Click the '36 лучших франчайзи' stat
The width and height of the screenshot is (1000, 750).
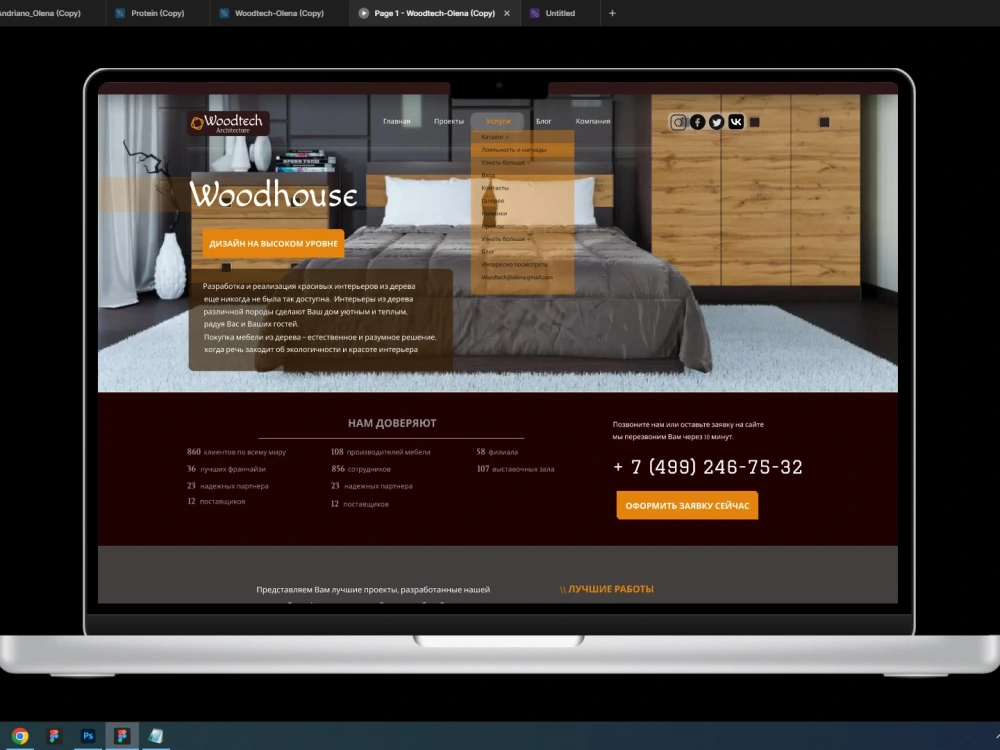[x=226, y=469]
